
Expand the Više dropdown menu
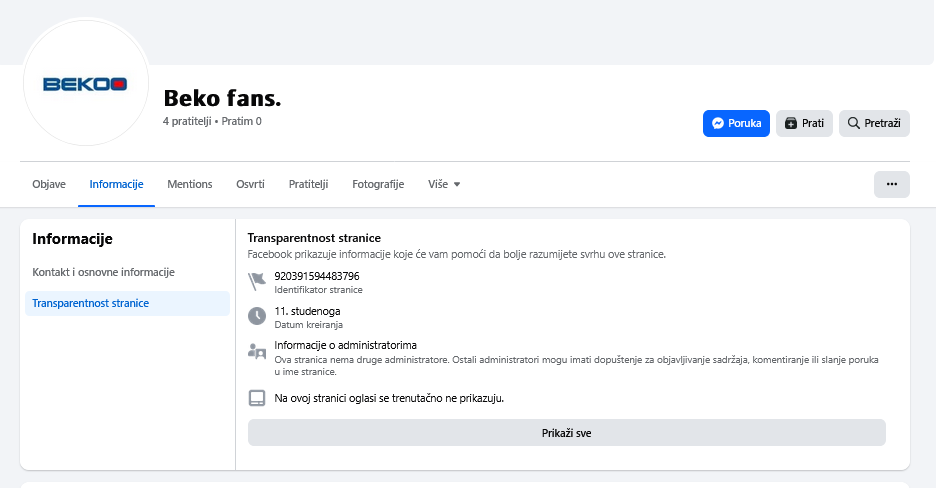(444, 184)
